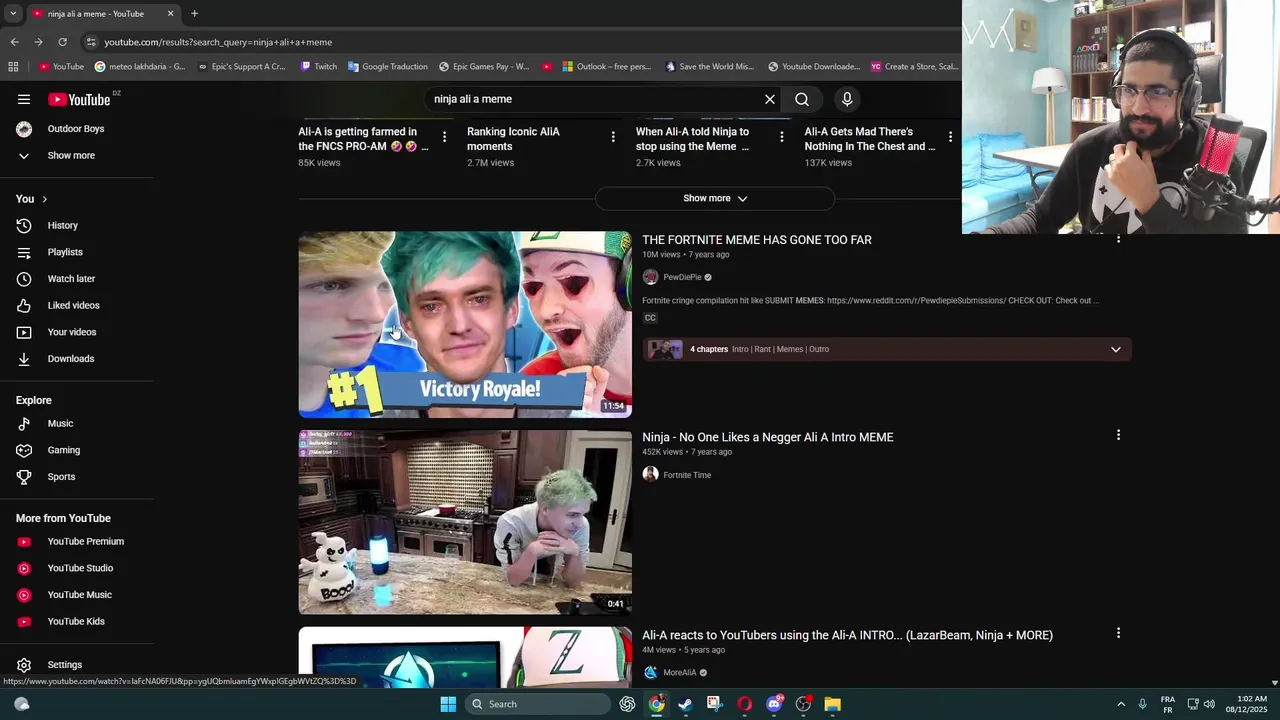Open YouTube bookmark in bookmarks bar
Viewport: 1280px width, 720px height.
[x=61, y=66]
